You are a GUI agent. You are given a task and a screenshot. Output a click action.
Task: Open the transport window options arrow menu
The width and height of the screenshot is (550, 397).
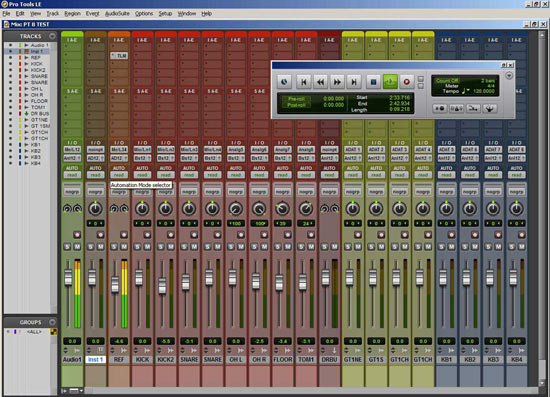509,76
